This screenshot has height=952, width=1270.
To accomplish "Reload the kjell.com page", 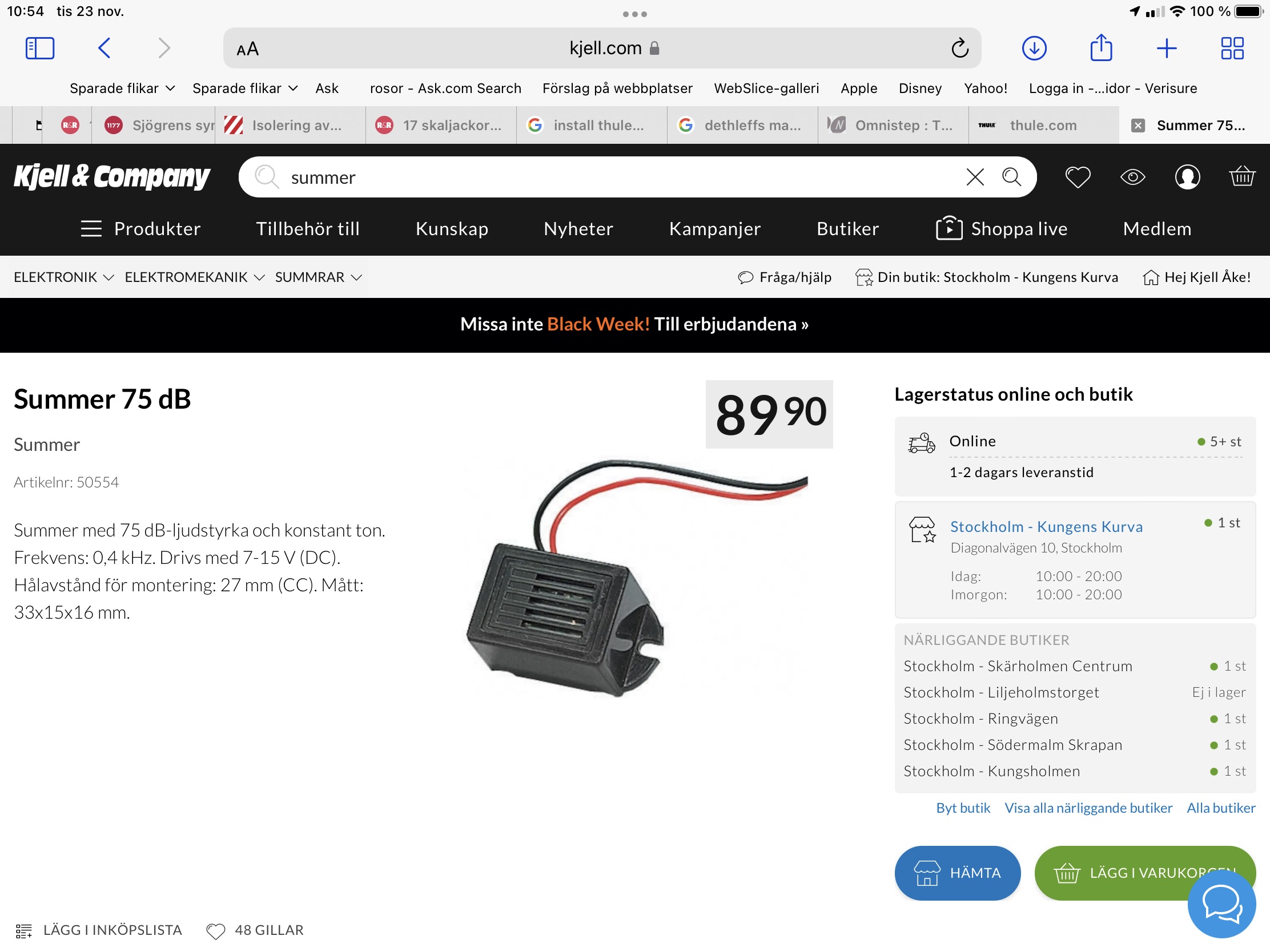I will coord(959,48).
